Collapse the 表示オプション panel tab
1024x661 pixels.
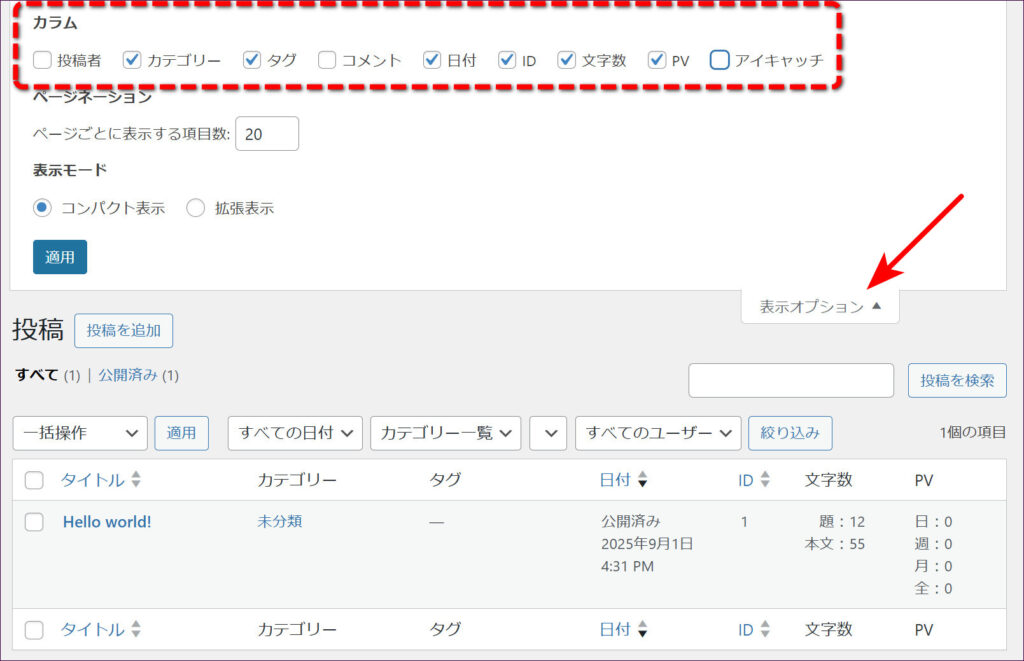pos(820,307)
